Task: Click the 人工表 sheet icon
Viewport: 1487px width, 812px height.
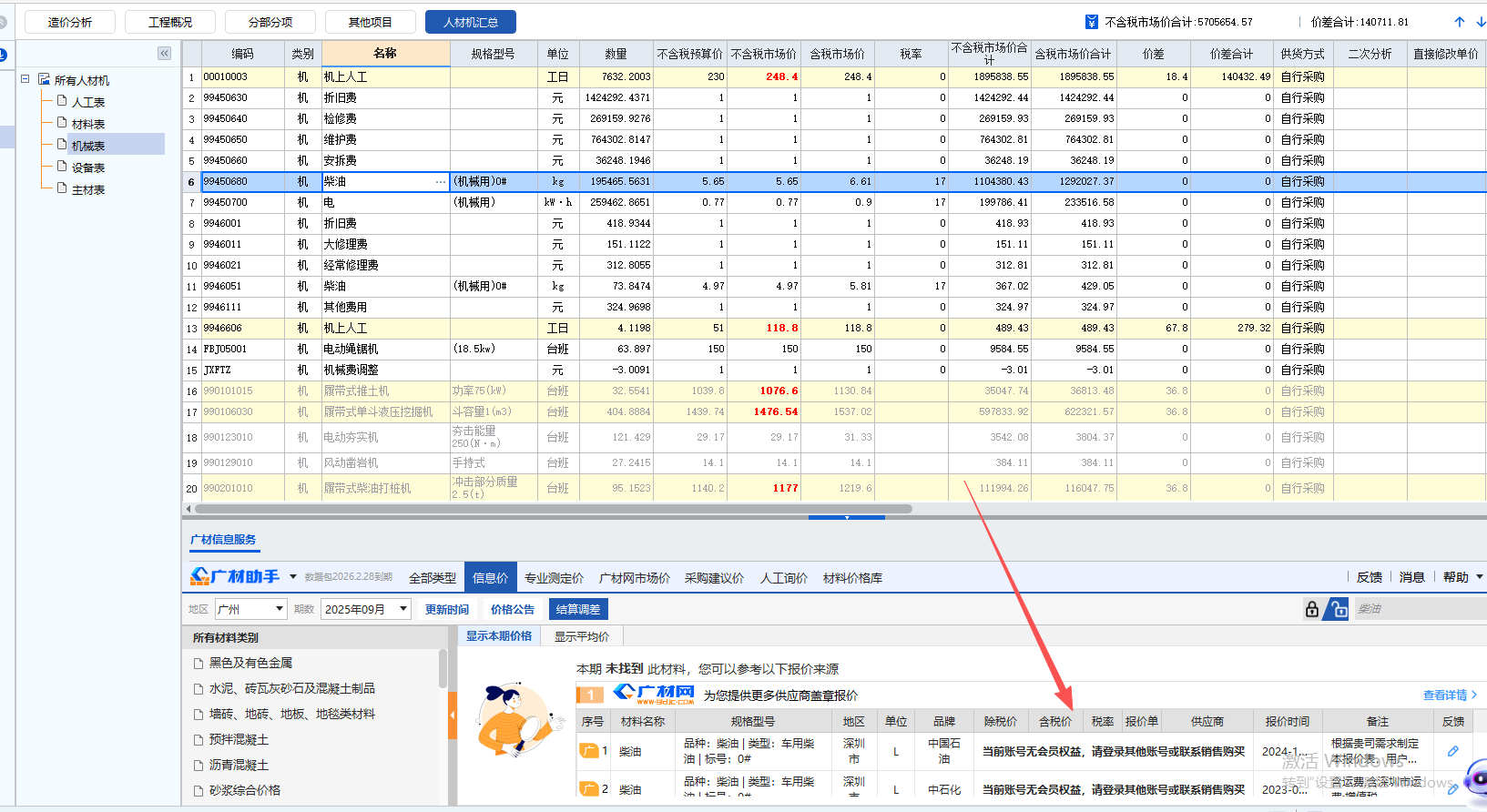Action: [x=62, y=101]
